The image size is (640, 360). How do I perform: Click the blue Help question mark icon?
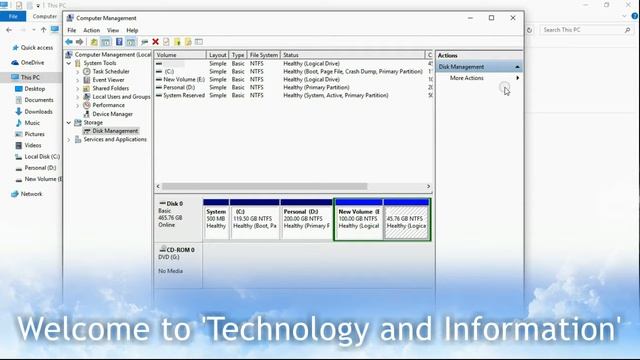pyautogui.click(x=119, y=42)
